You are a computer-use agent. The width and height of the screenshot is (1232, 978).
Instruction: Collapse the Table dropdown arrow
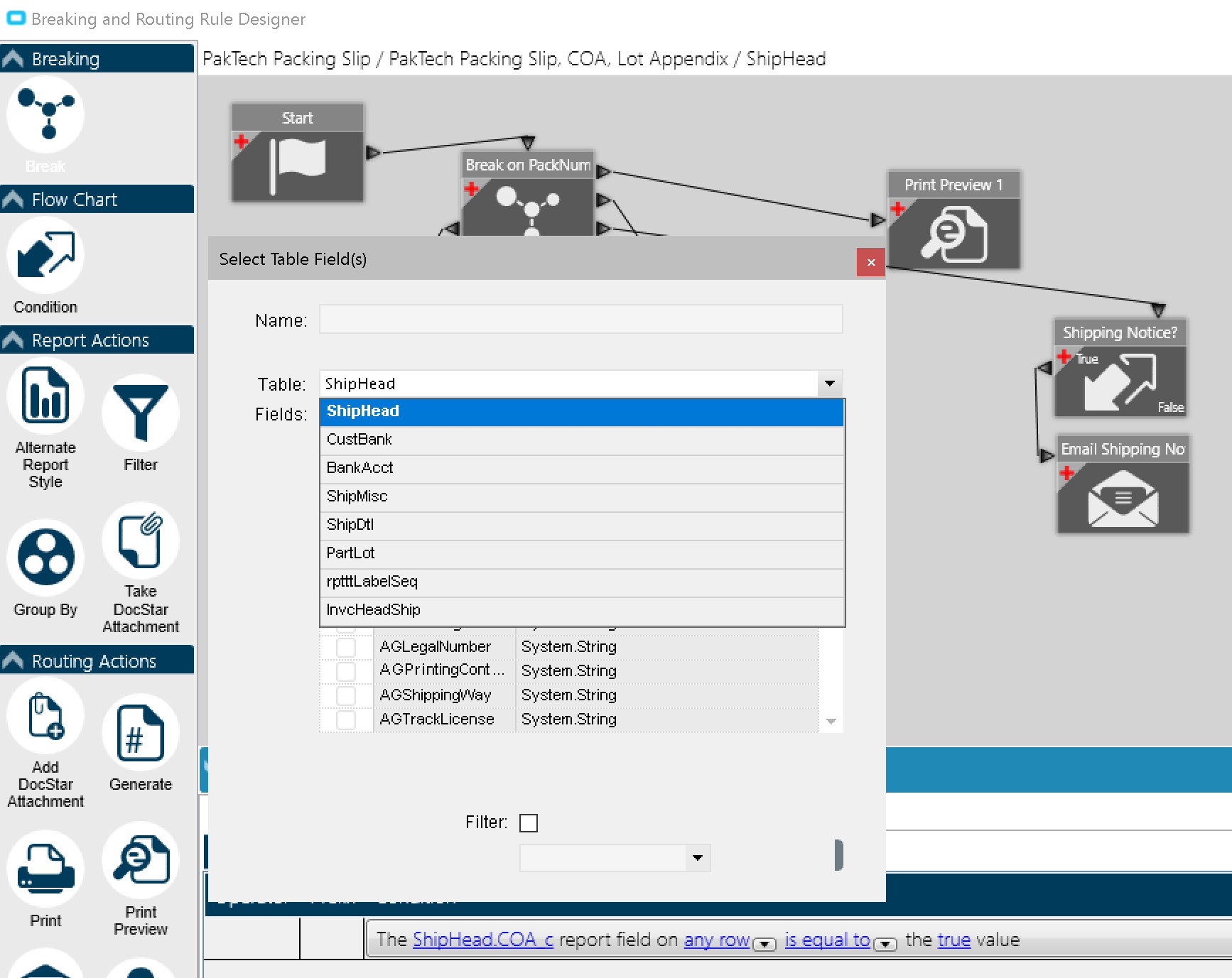(x=829, y=384)
